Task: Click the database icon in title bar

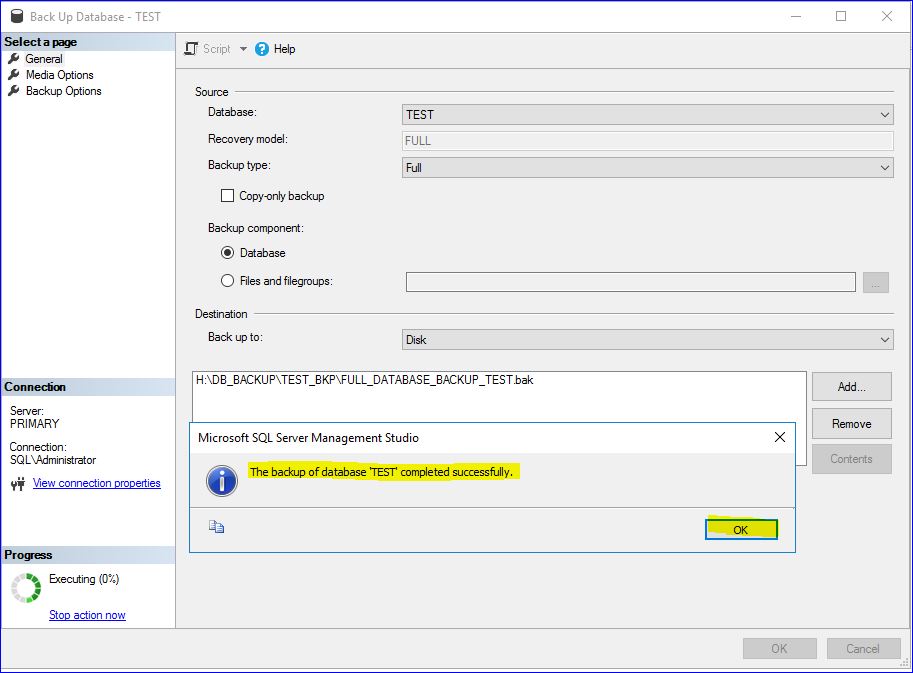Action: (x=16, y=16)
